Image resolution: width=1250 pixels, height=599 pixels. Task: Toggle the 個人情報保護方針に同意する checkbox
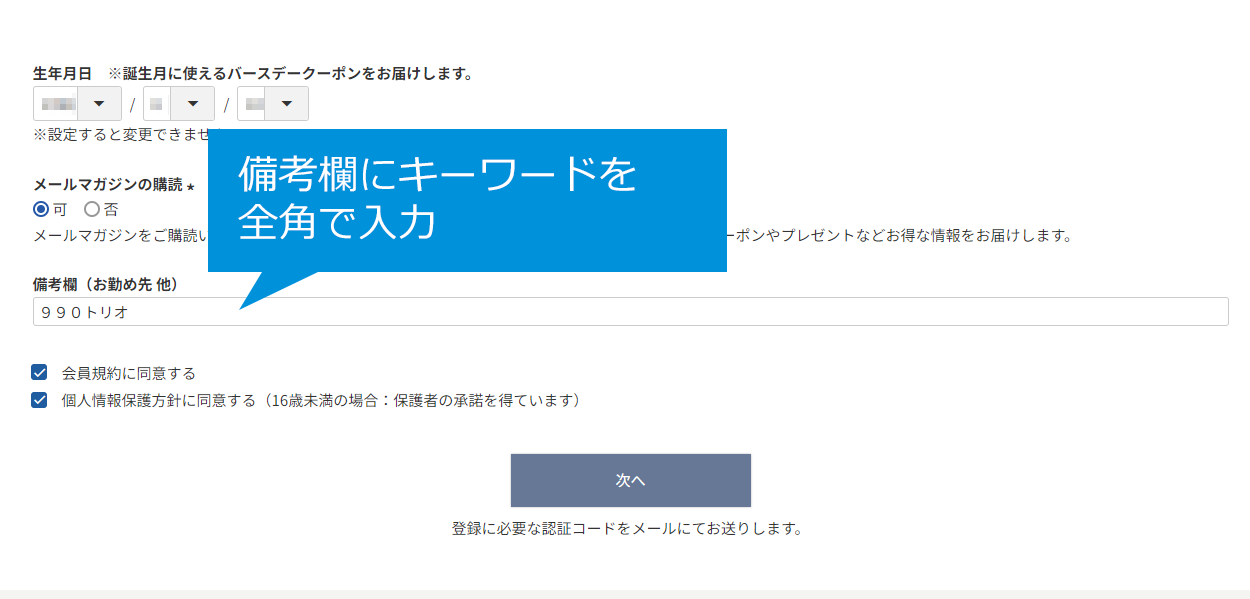[x=40, y=400]
